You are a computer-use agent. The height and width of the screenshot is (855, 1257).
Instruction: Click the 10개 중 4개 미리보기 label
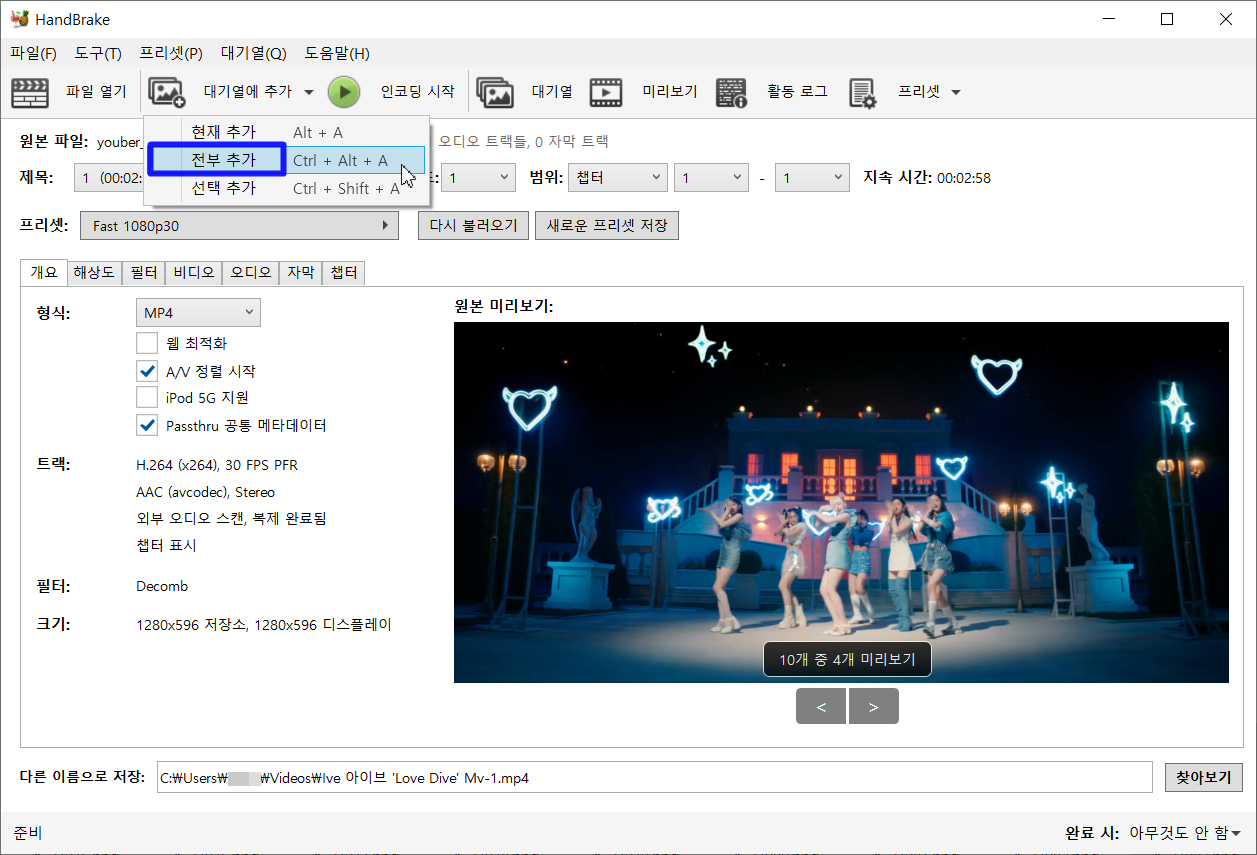tap(847, 660)
